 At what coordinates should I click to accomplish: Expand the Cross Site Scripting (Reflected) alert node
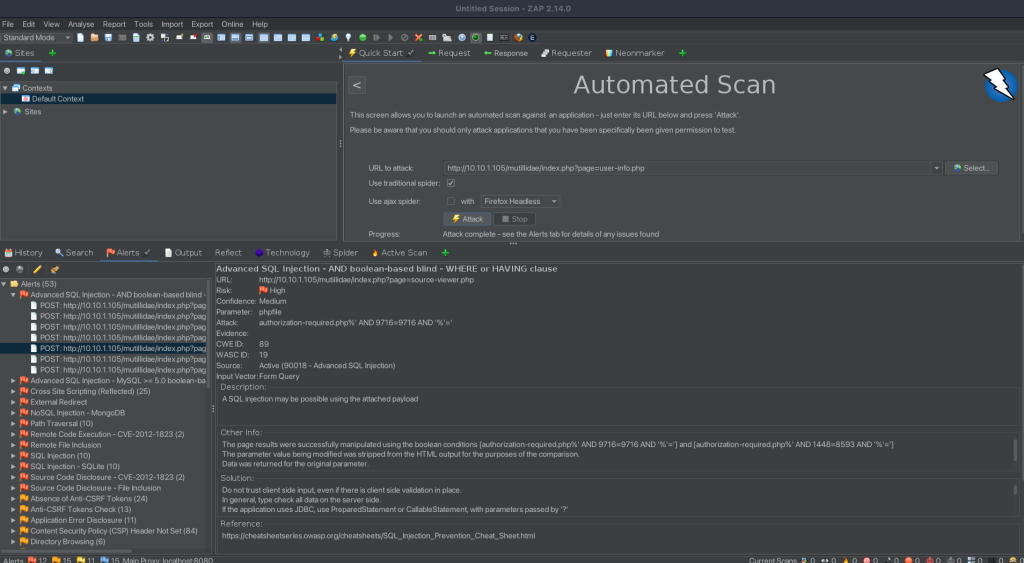tap(13, 391)
